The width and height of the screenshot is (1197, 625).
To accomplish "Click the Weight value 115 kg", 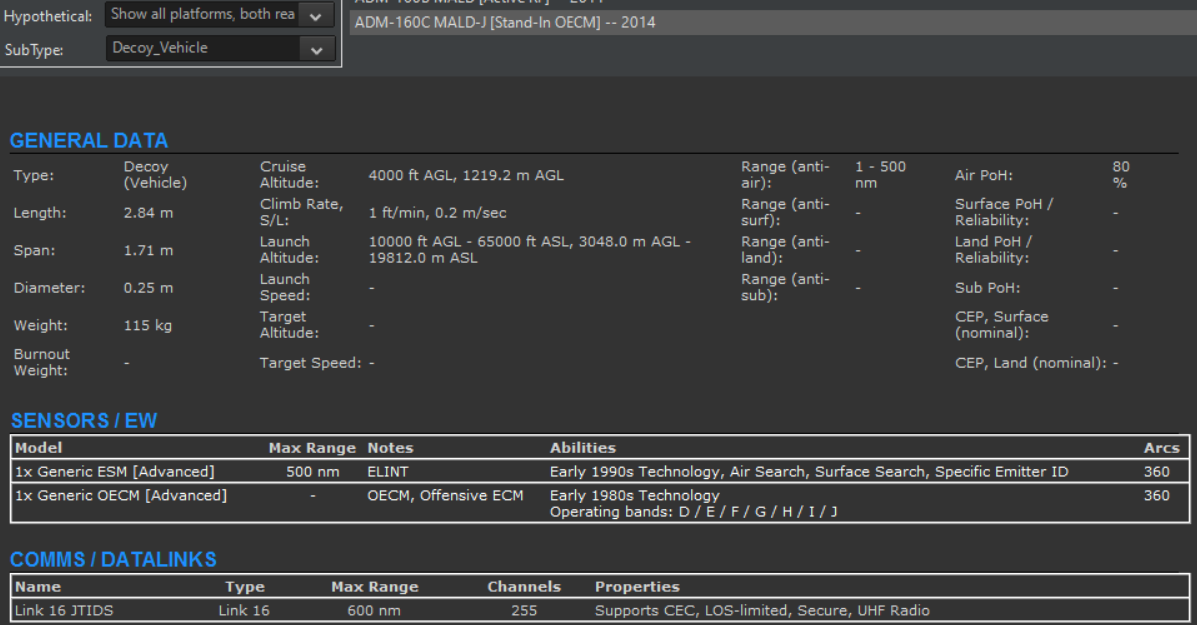I will (147, 325).
